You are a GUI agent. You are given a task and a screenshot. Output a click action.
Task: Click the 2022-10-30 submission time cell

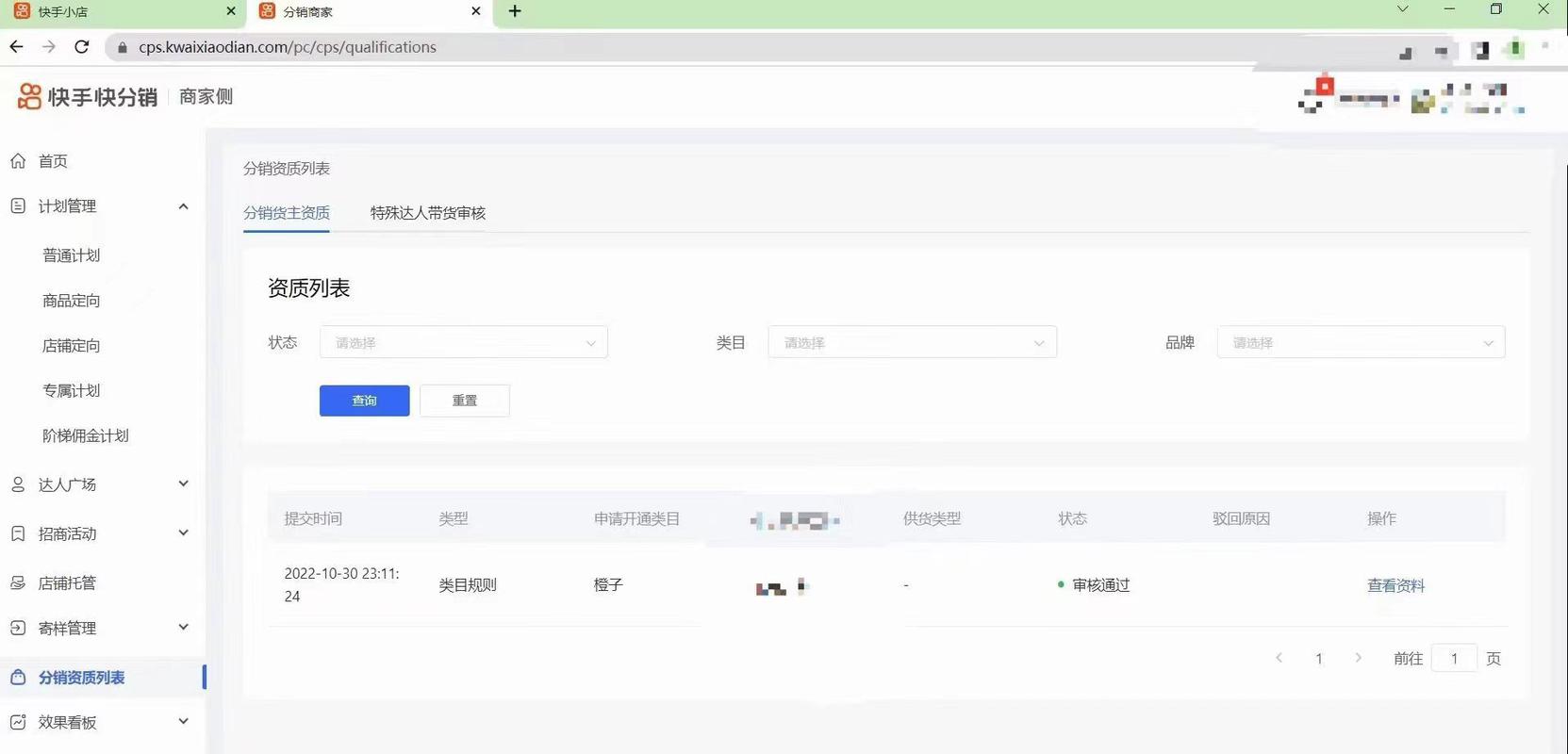(341, 585)
